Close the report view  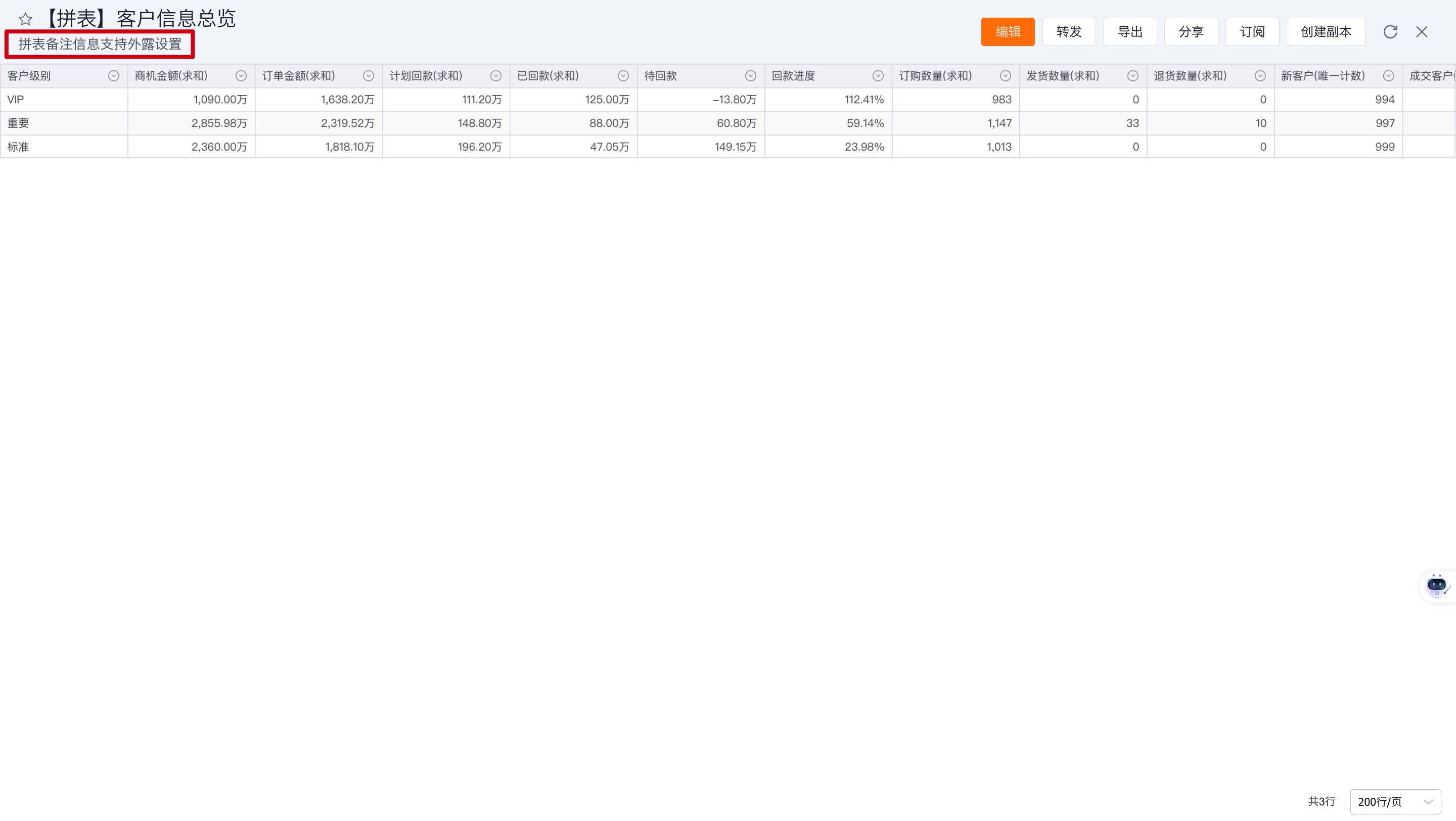click(1422, 32)
